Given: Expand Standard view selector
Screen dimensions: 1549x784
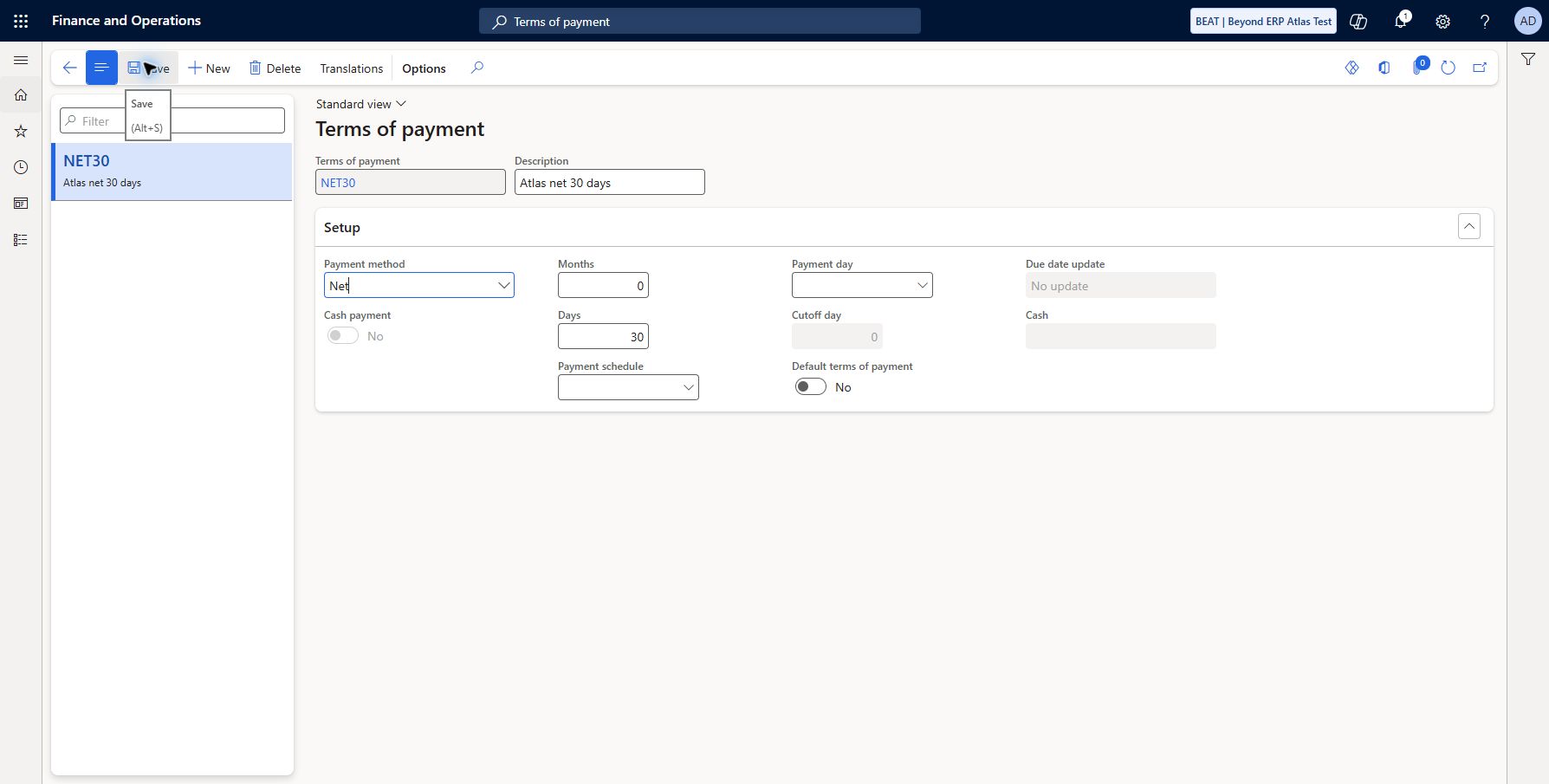Looking at the screenshot, I should [360, 104].
